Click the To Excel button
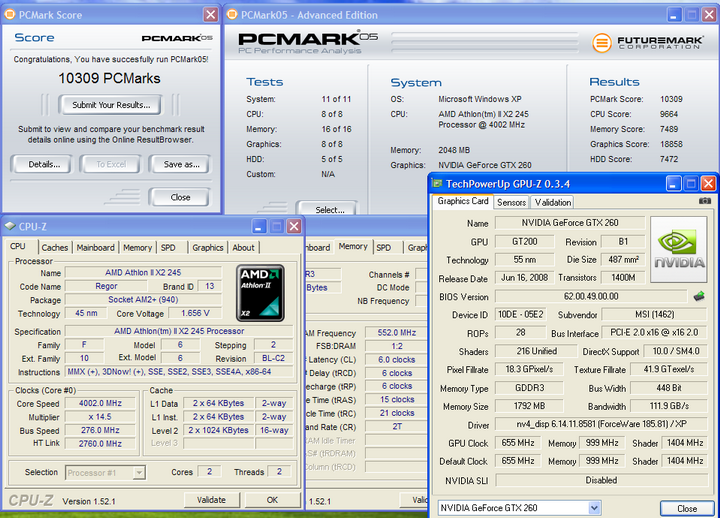This screenshot has width=720, height=518. coord(111,164)
